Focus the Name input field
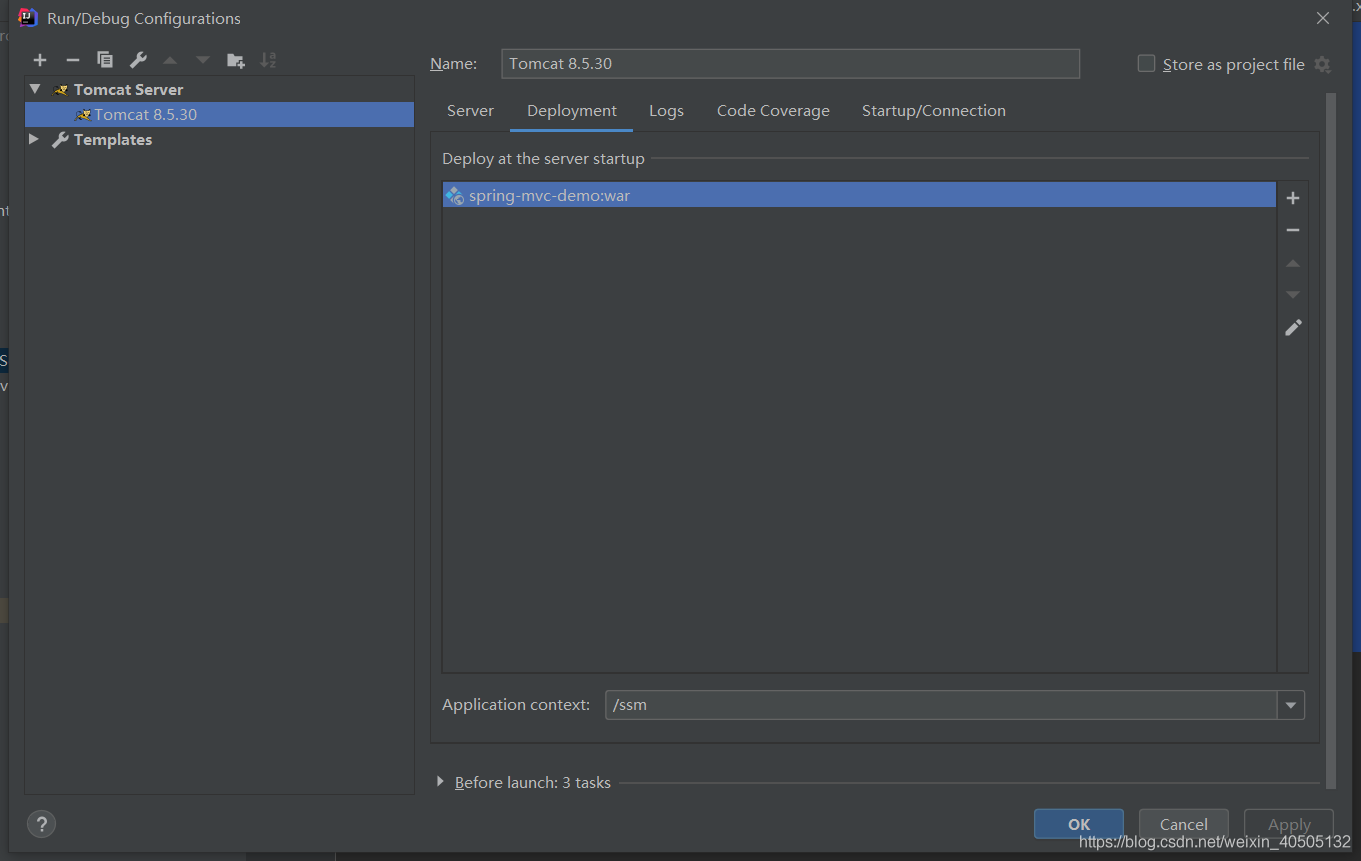 tap(790, 63)
